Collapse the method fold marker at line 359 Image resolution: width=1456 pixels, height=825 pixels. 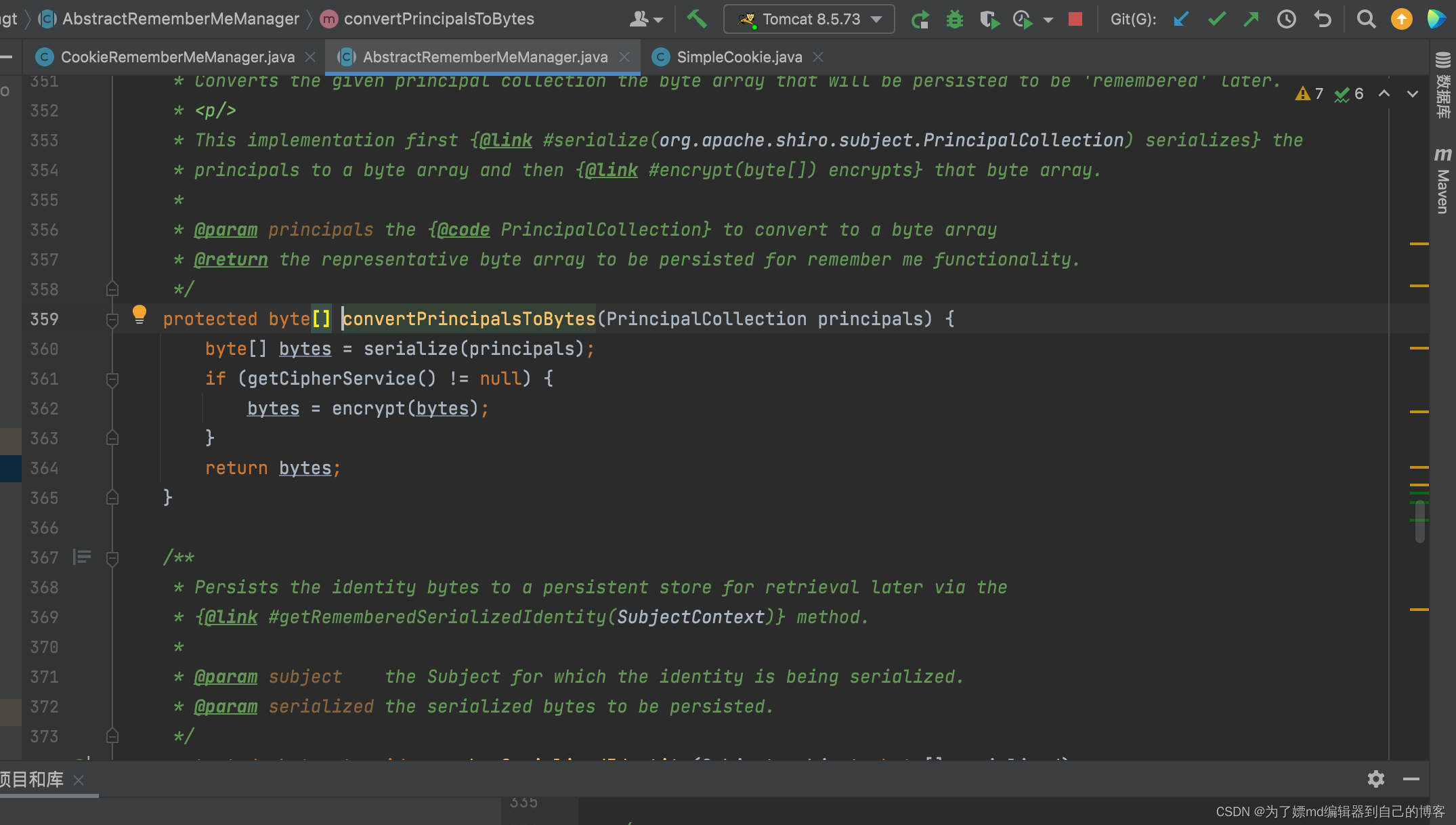click(x=112, y=319)
